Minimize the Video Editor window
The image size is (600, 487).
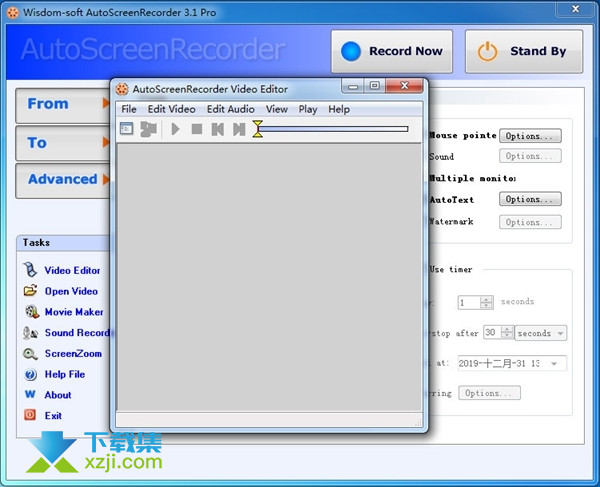click(x=353, y=86)
